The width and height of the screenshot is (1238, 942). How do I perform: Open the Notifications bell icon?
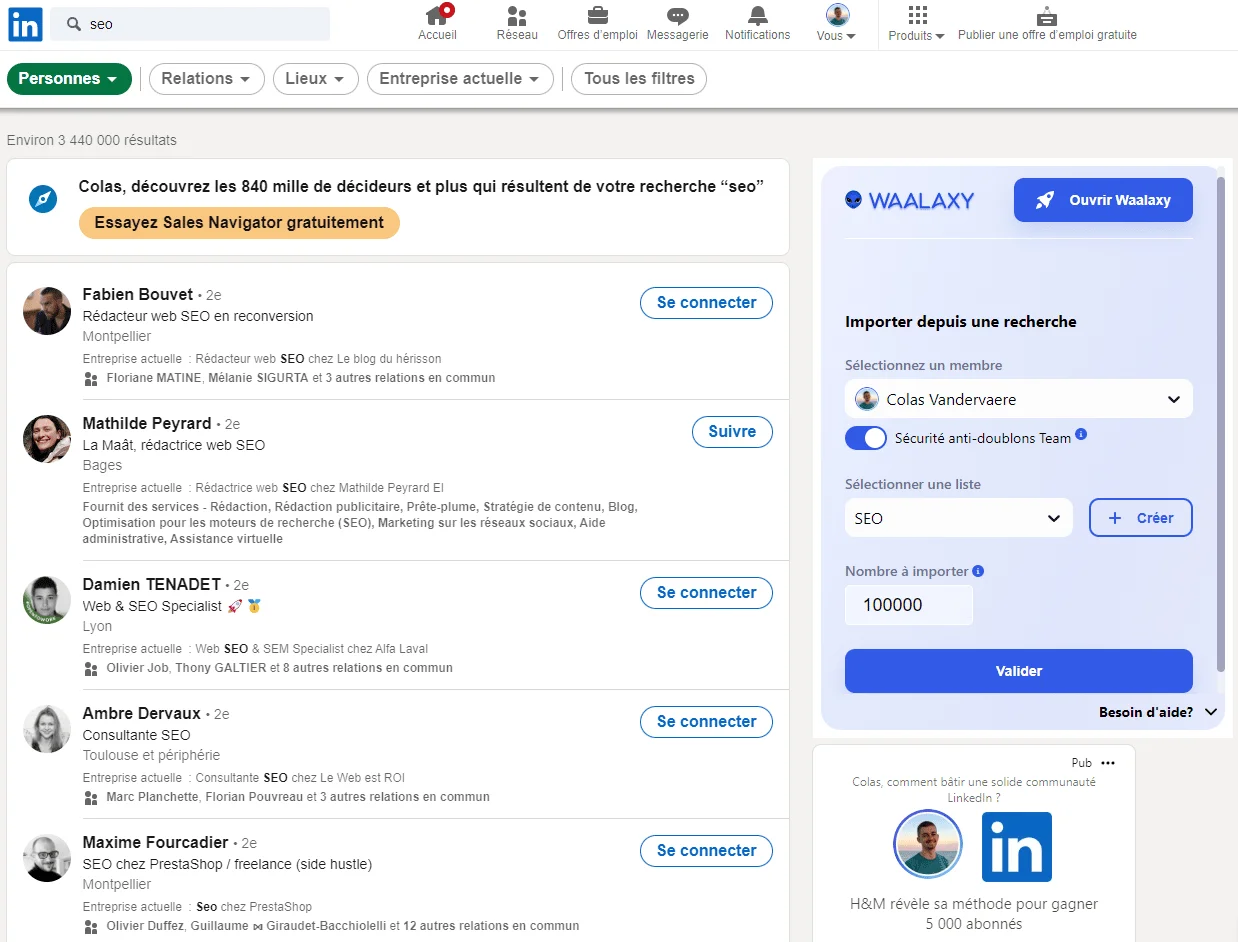[x=758, y=15]
